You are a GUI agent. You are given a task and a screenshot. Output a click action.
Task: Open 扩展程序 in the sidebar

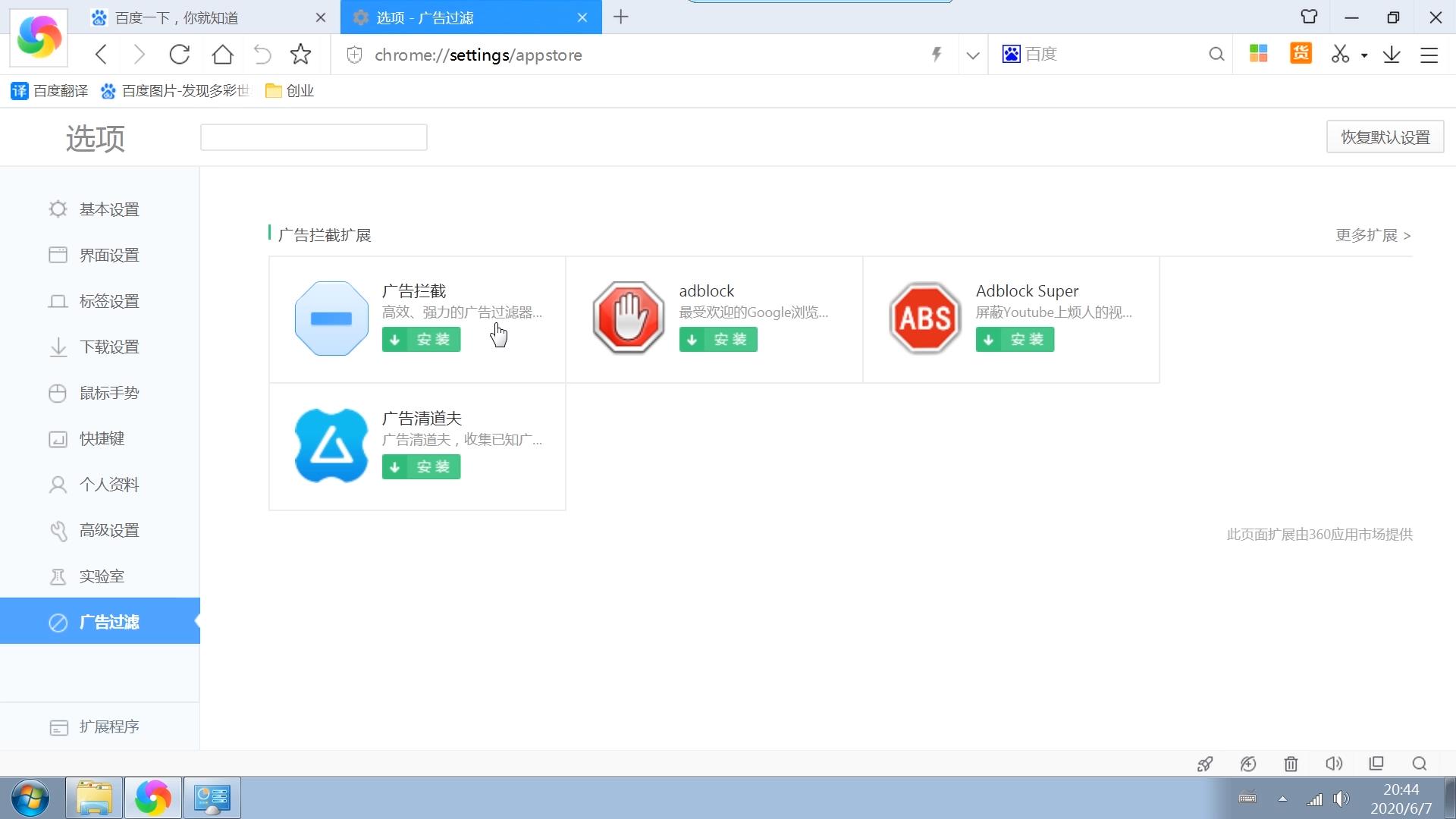[108, 726]
